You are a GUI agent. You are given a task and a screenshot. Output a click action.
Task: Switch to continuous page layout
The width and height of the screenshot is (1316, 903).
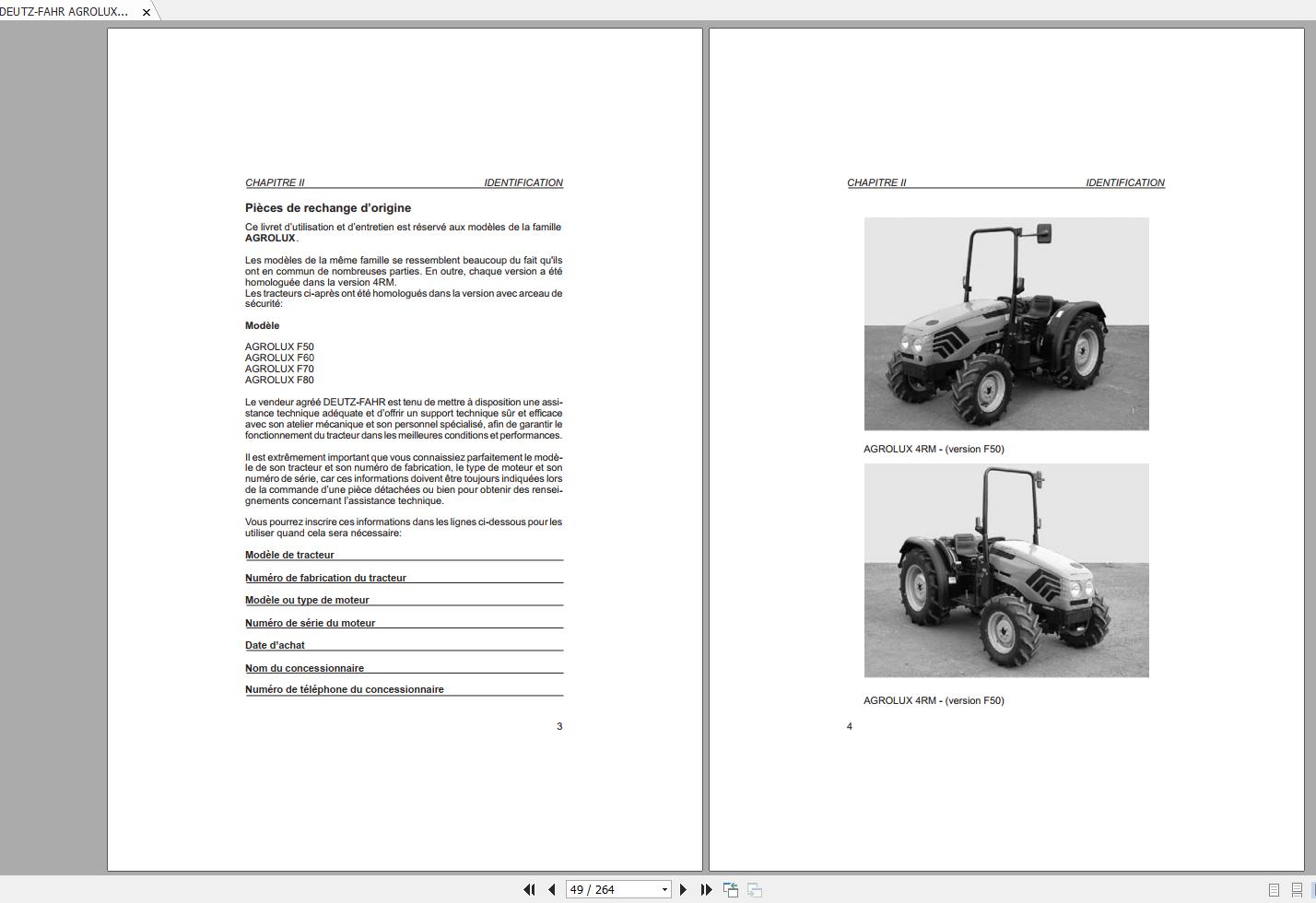(x=1296, y=889)
